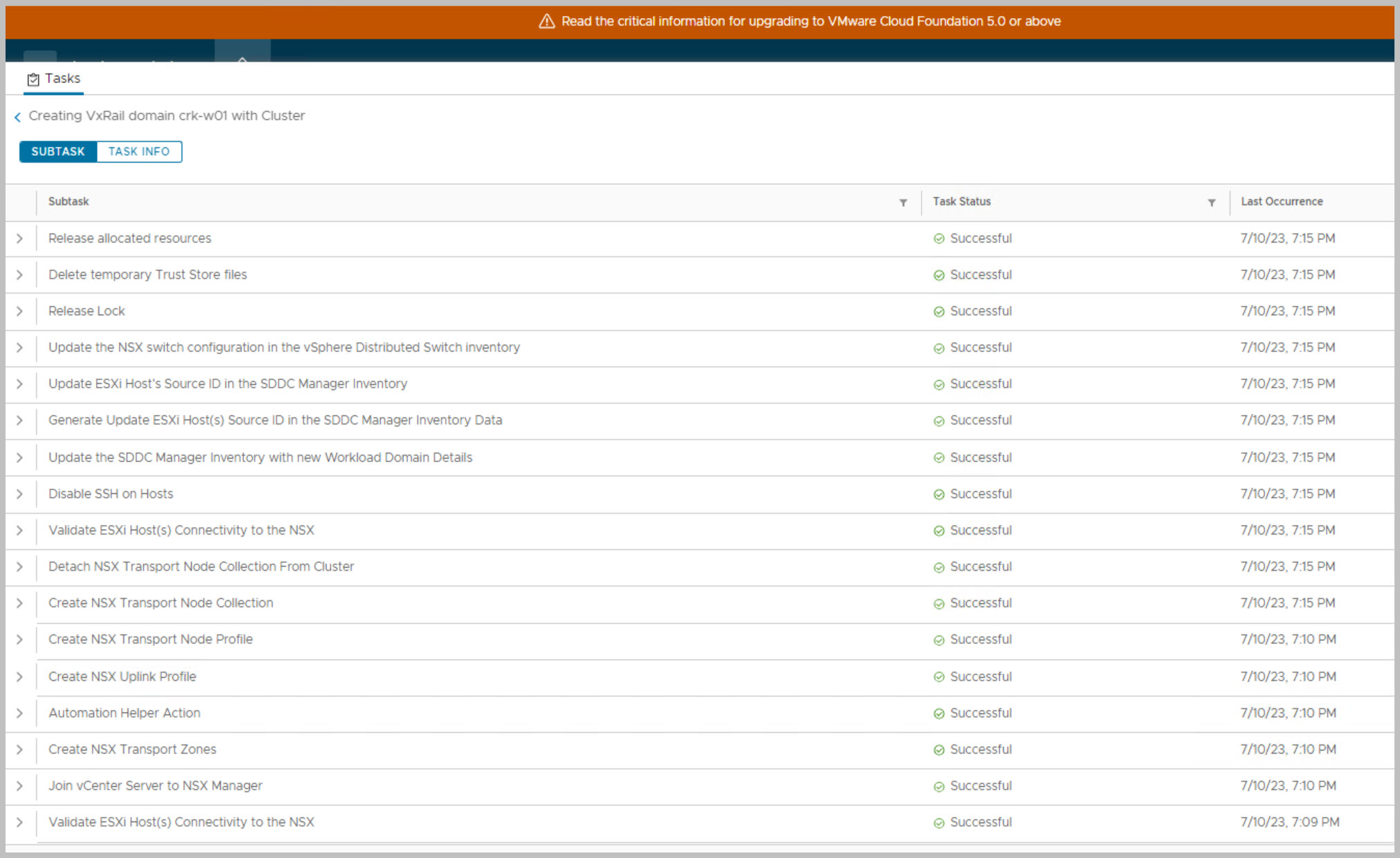Expand the Release allocated resources subtask
This screenshot has width=1400, height=858.
19,238
